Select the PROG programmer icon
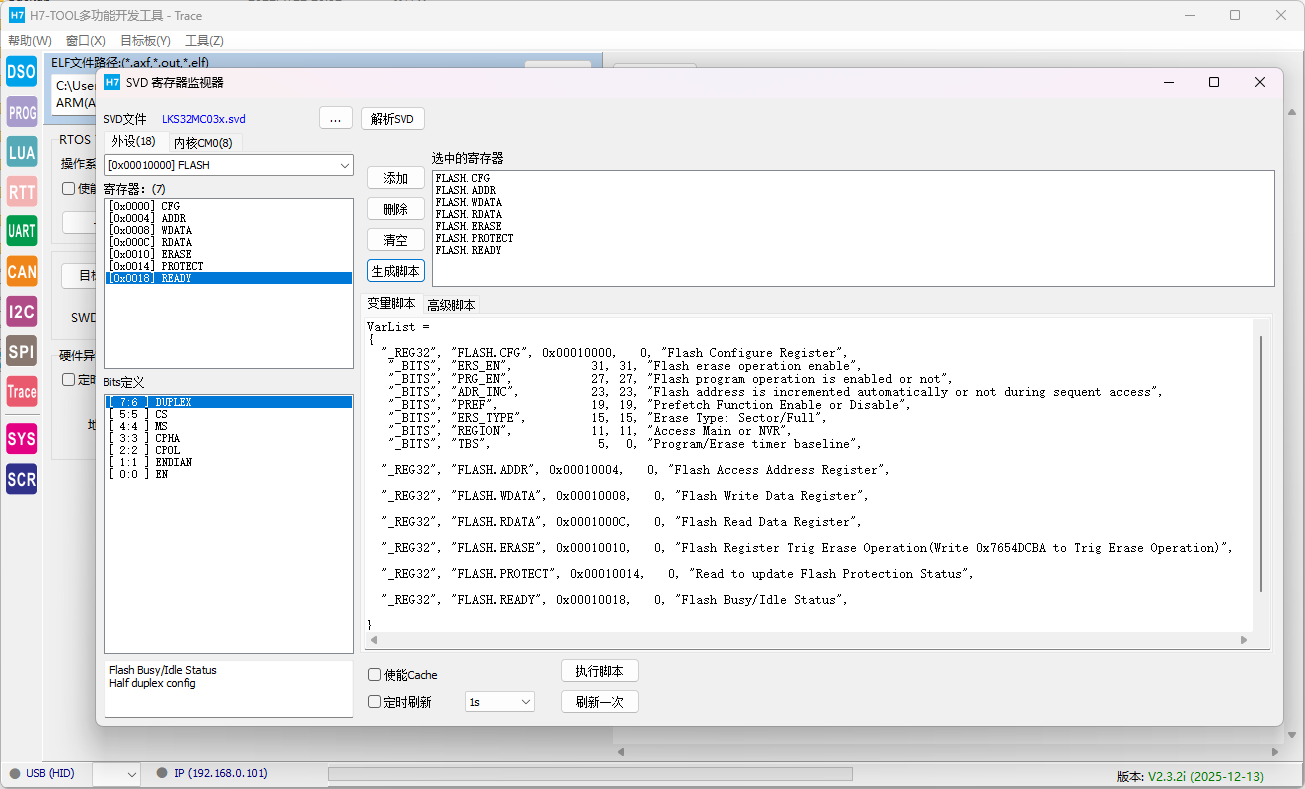Image resolution: width=1305 pixels, height=789 pixels. pos(21,112)
